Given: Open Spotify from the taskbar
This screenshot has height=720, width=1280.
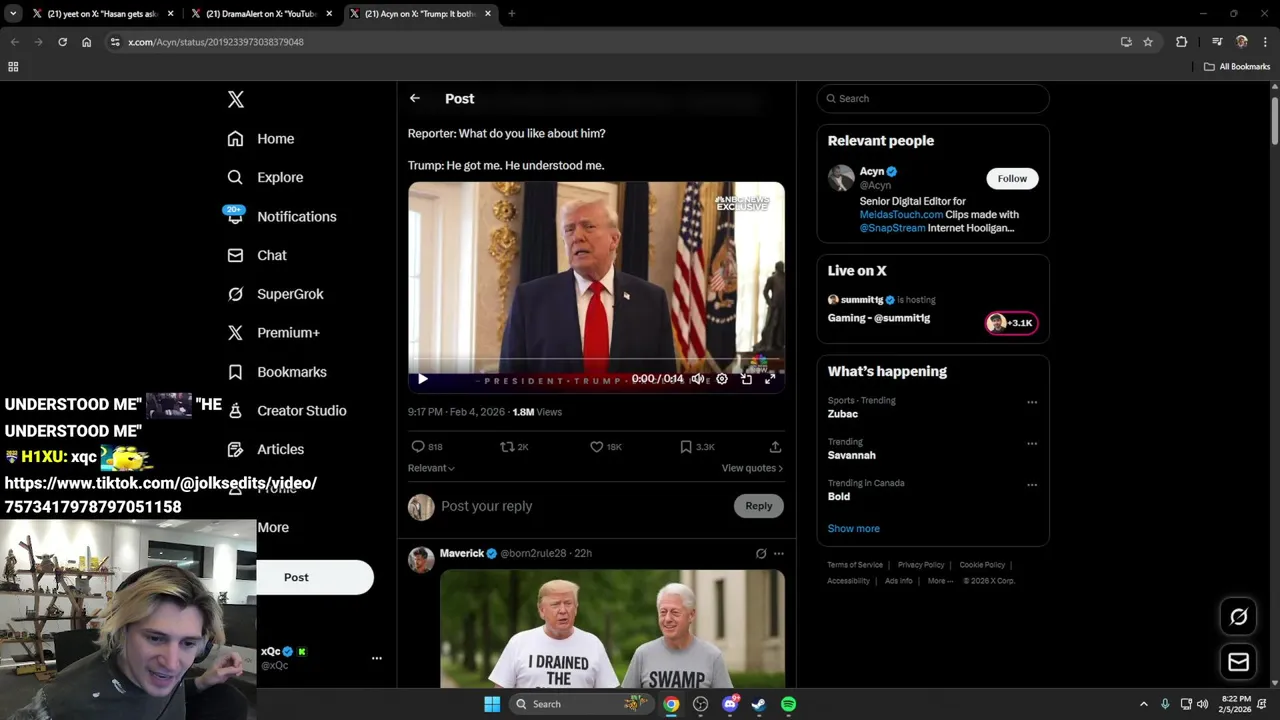Looking at the screenshot, I should coord(788,704).
